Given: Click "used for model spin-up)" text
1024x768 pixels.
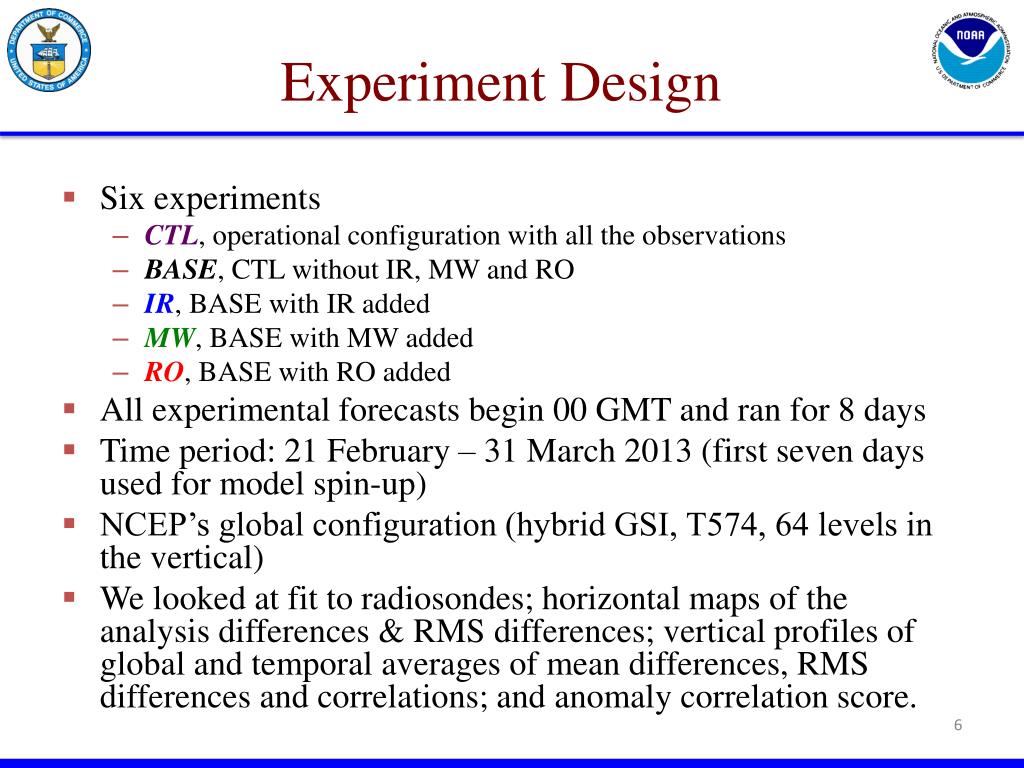Looking at the screenshot, I should [263, 484].
